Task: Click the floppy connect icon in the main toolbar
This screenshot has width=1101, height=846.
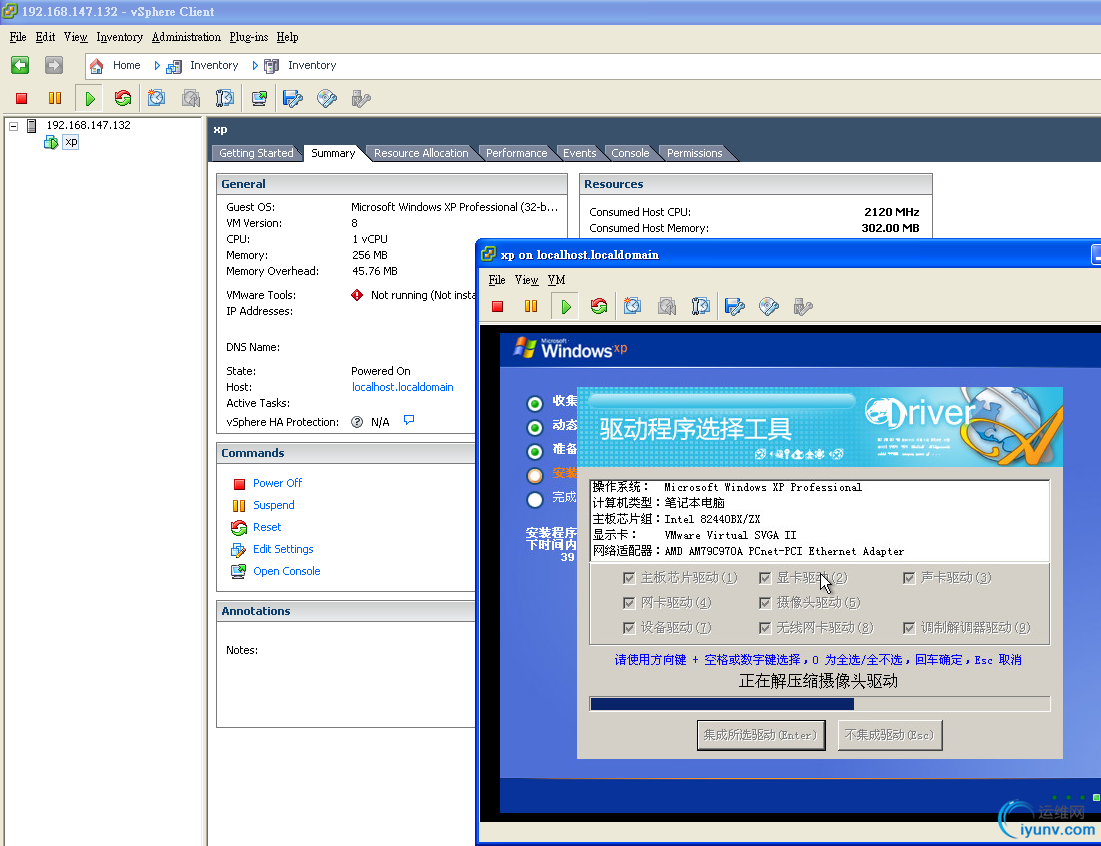Action: coord(292,98)
